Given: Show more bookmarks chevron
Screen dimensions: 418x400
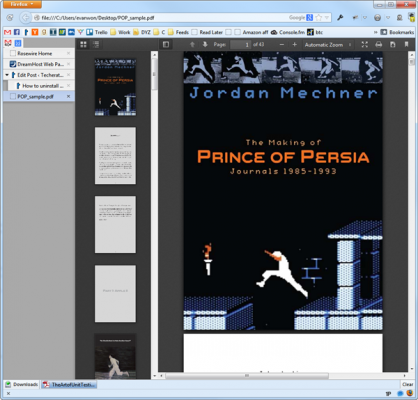Looking at the screenshot, I should point(376,32).
